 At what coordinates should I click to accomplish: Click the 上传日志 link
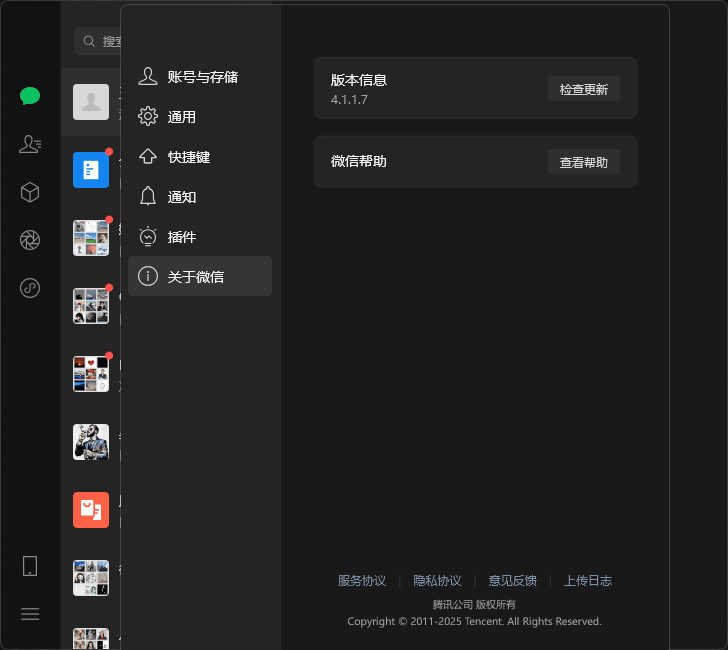(x=587, y=581)
